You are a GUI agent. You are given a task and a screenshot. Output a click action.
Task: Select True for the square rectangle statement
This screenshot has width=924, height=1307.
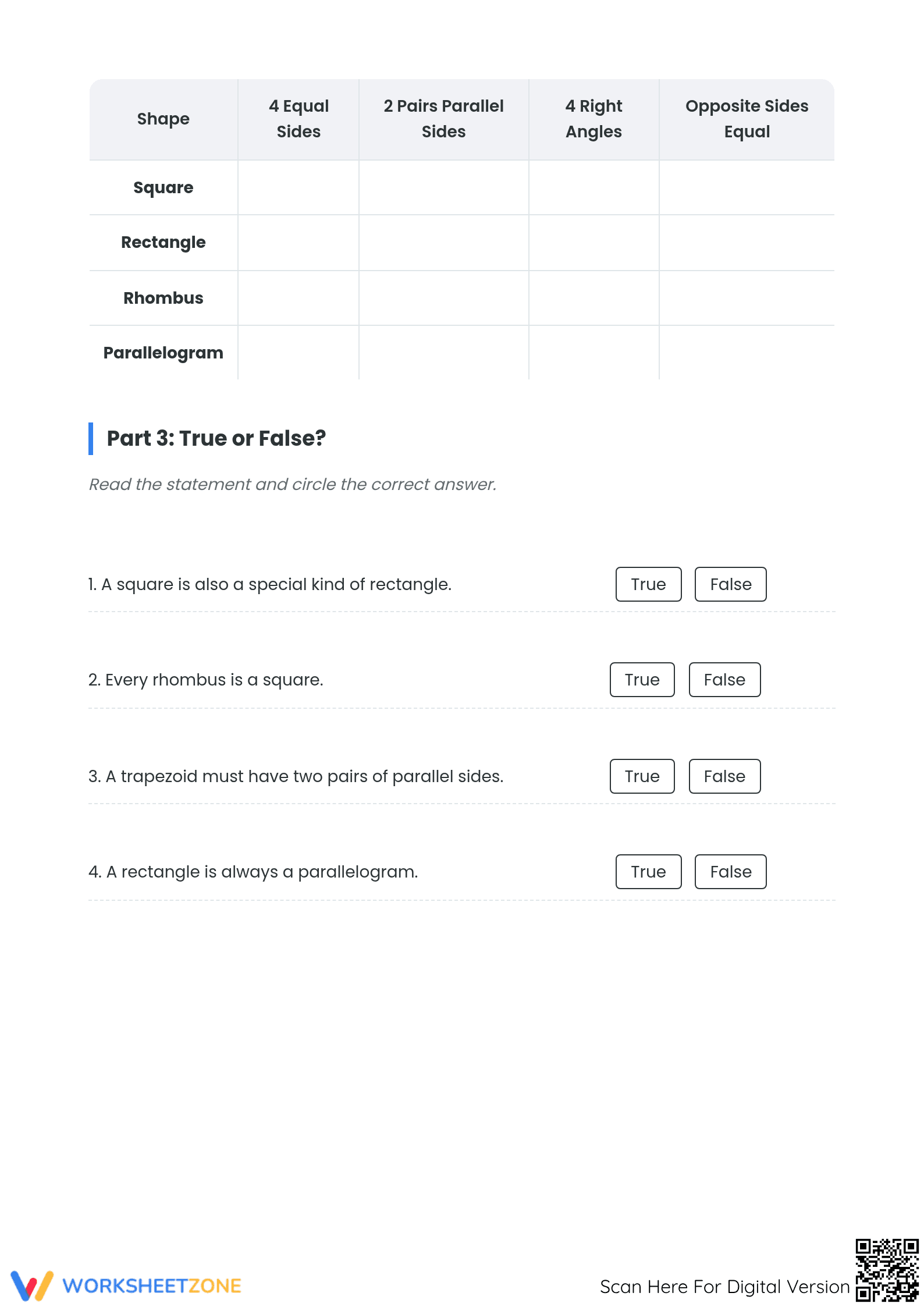tap(648, 584)
